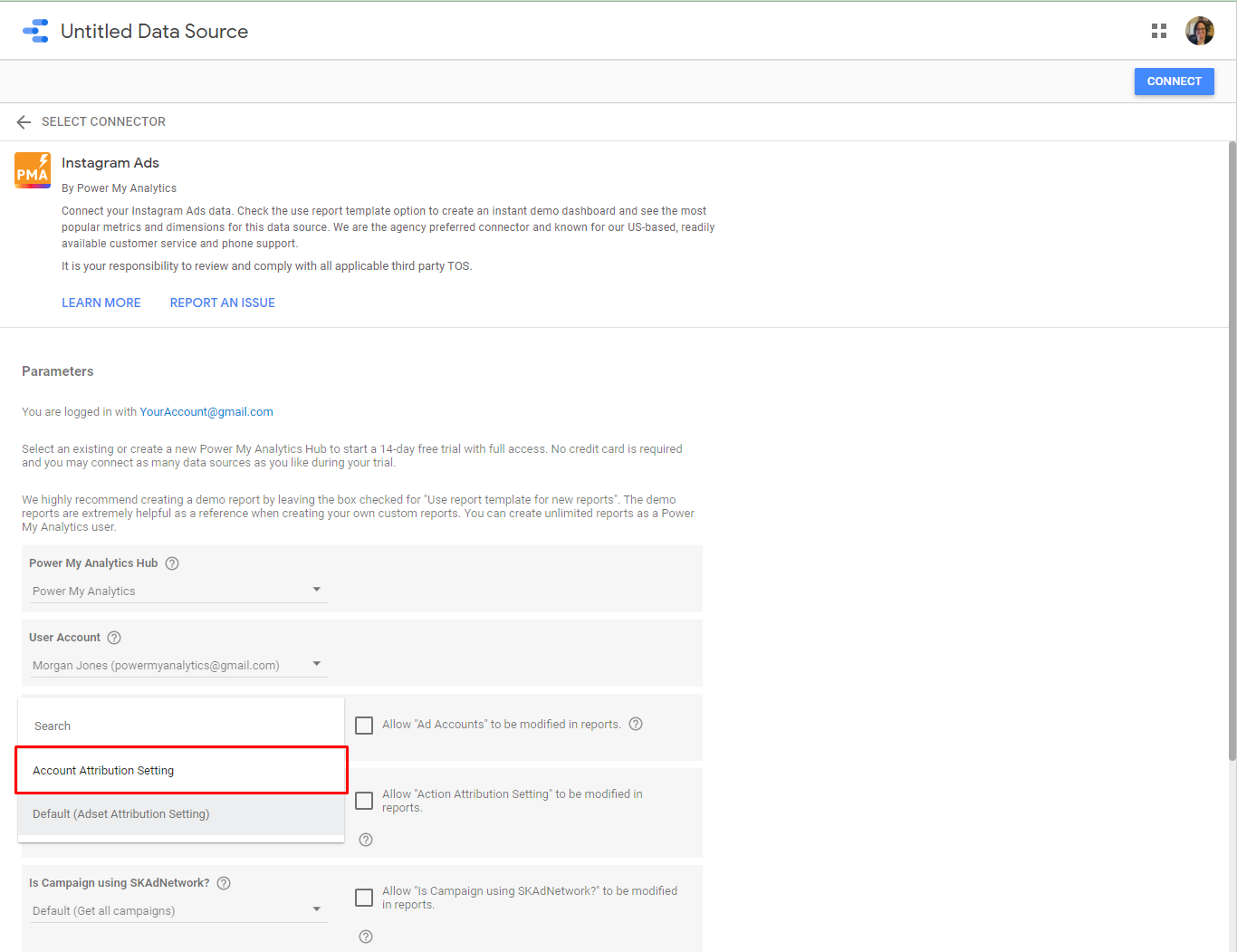
Task: Show help for User Account
Action: (114, 638)
